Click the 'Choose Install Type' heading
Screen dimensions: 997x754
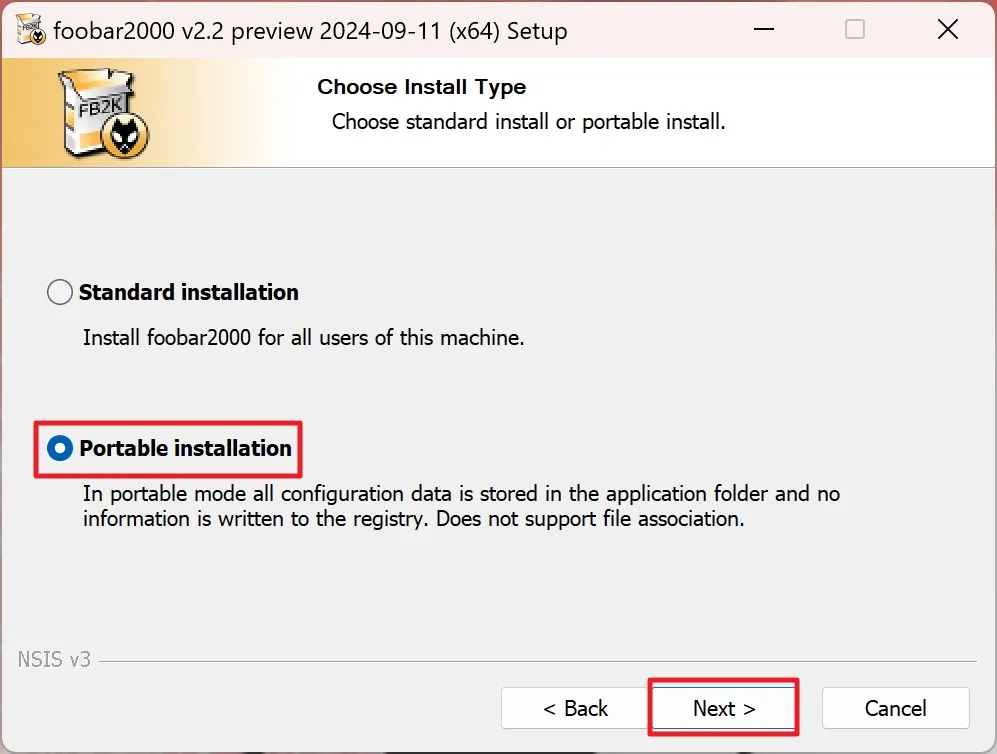[422, 87]
